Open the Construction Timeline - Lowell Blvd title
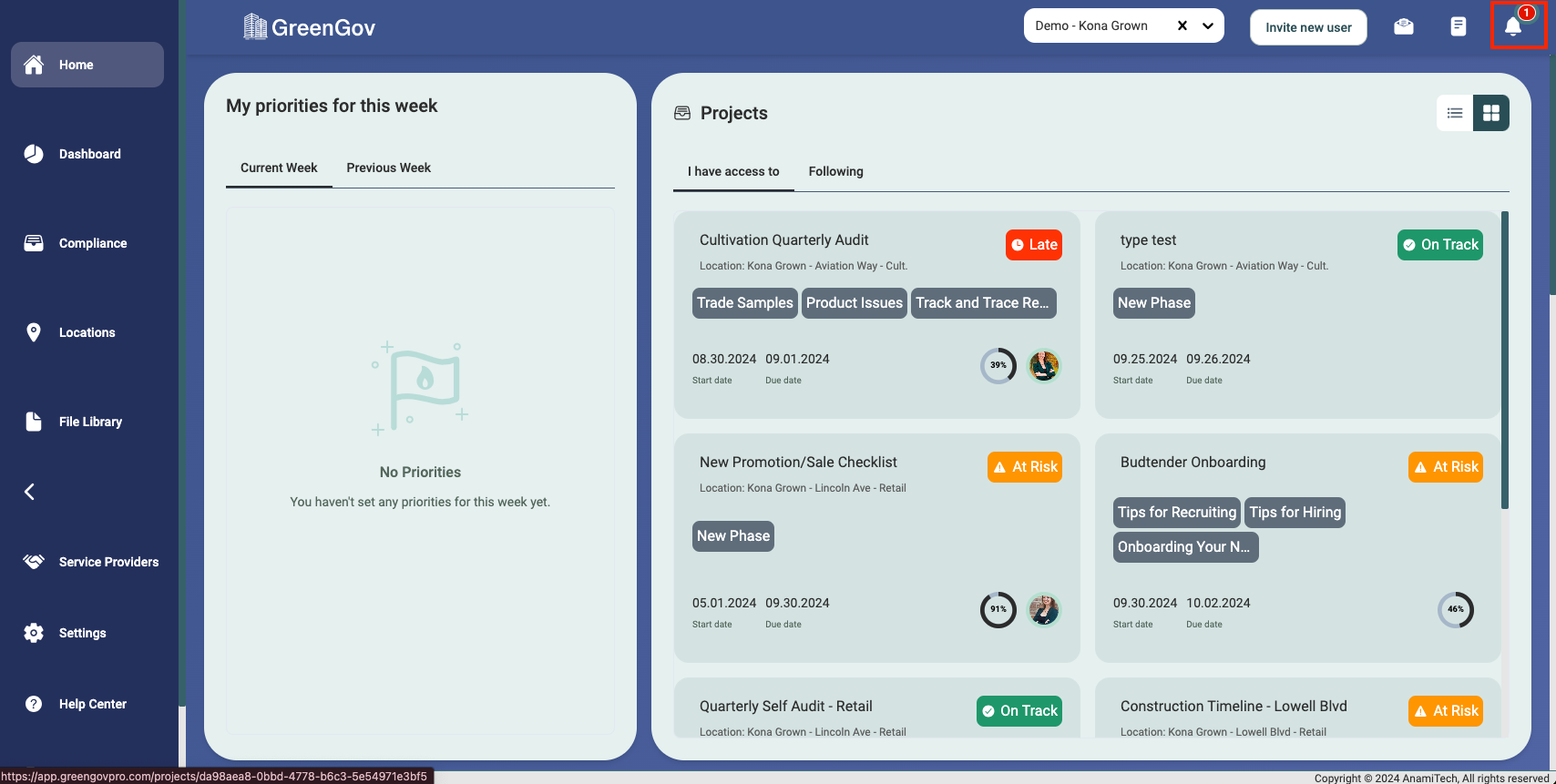 click(1234, 707)
